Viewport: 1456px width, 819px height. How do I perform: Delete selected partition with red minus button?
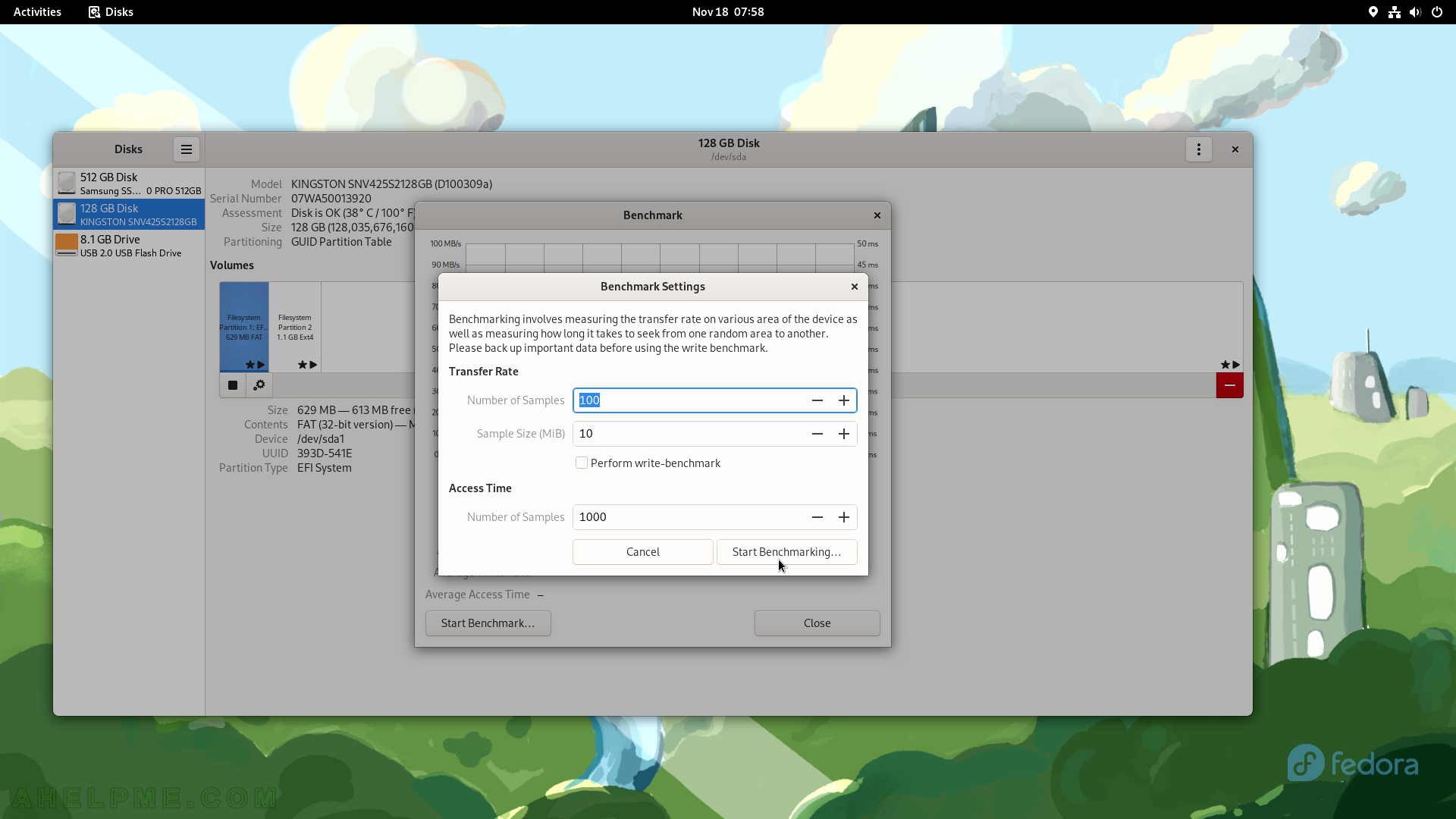(x=1229, y=385)
